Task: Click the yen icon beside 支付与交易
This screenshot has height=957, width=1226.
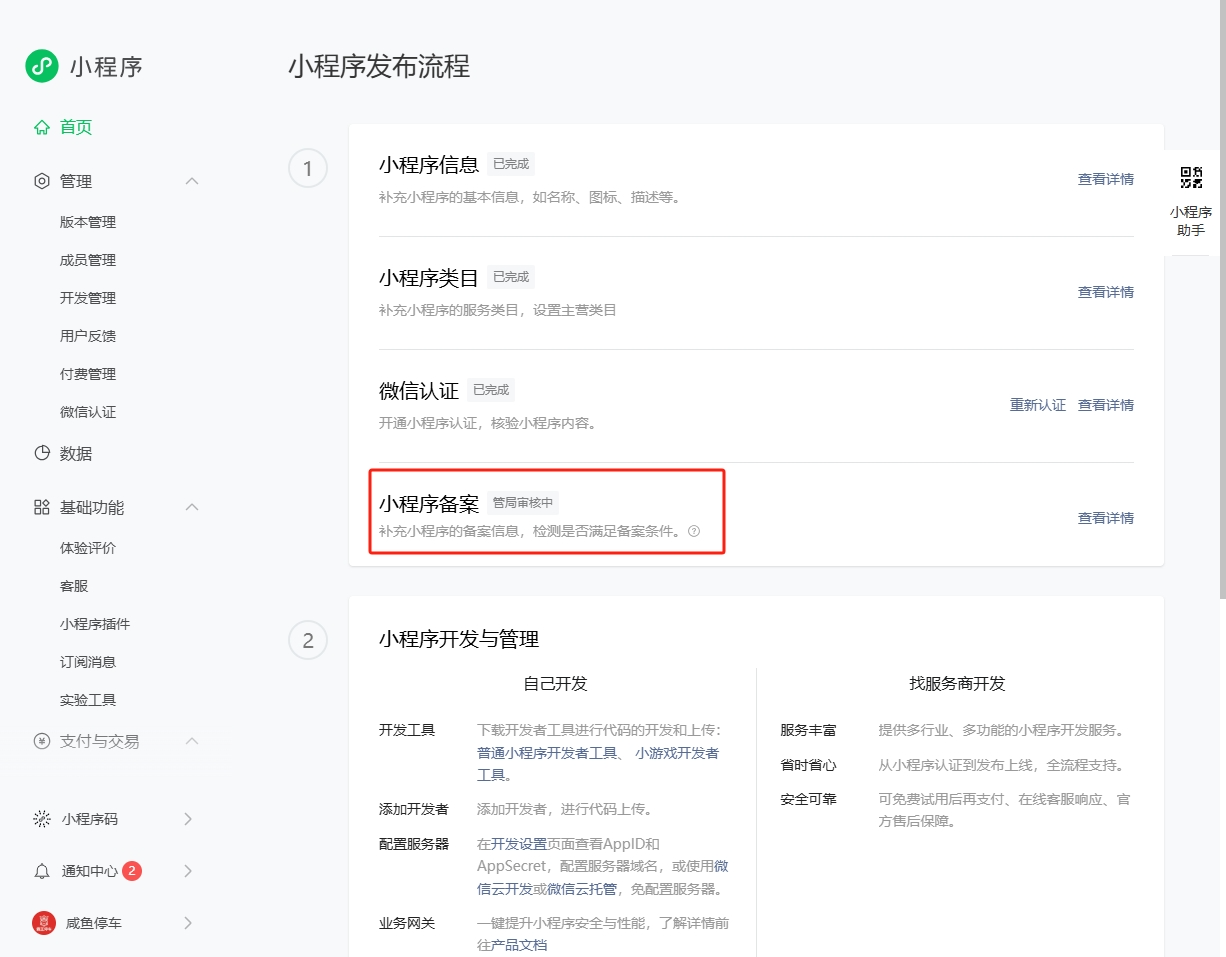Action: pos(42,741)
